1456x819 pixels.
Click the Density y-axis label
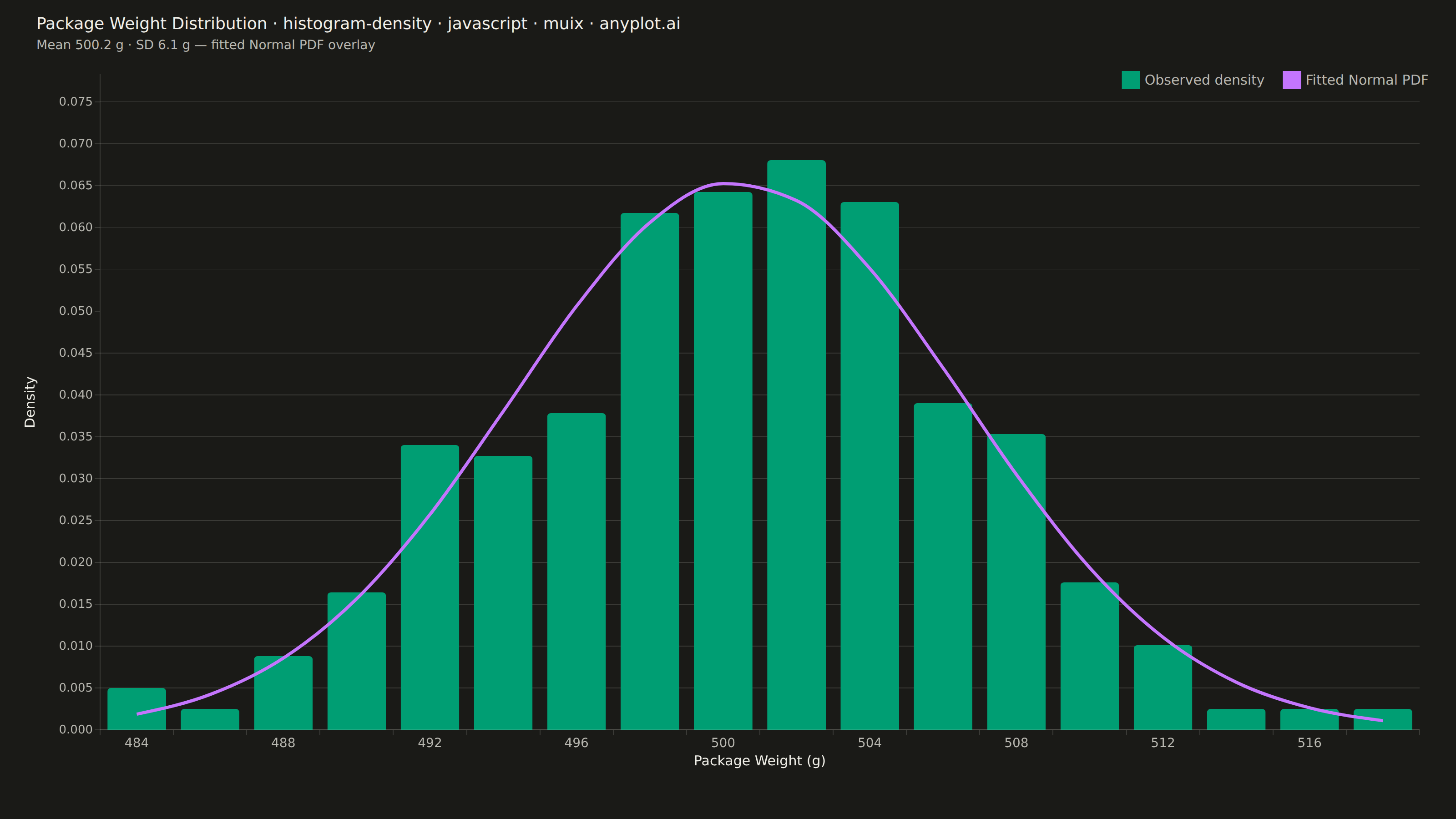point(30,402)
